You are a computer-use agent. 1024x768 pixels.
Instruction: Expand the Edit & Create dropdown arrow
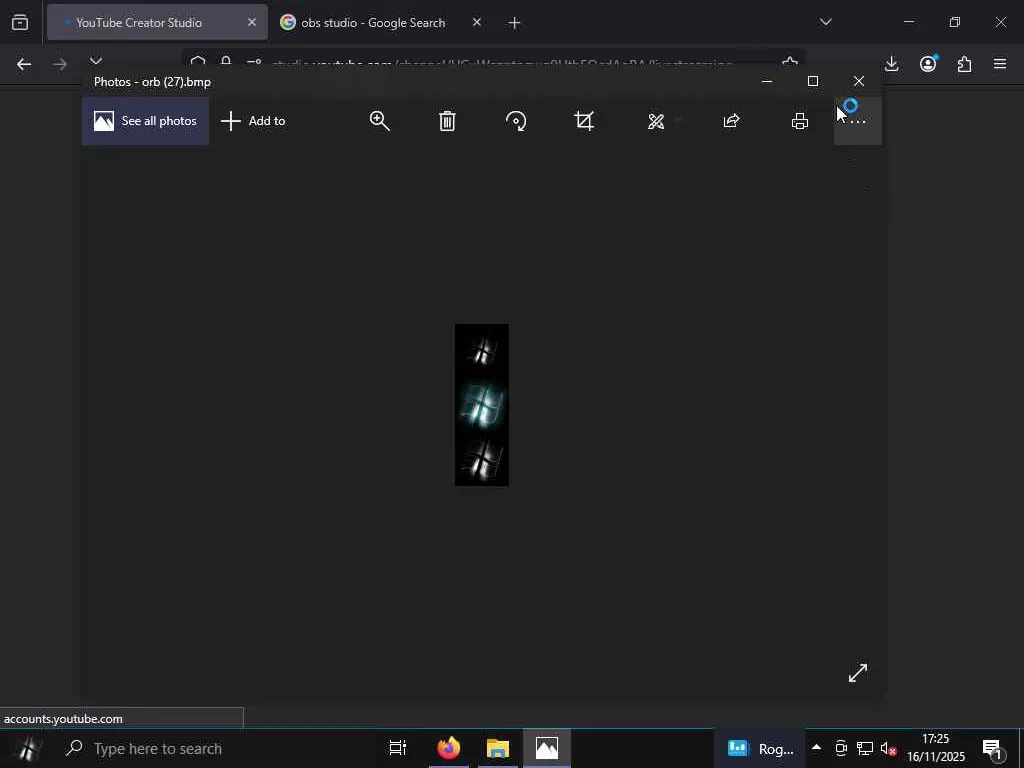(x=678, y=120)
